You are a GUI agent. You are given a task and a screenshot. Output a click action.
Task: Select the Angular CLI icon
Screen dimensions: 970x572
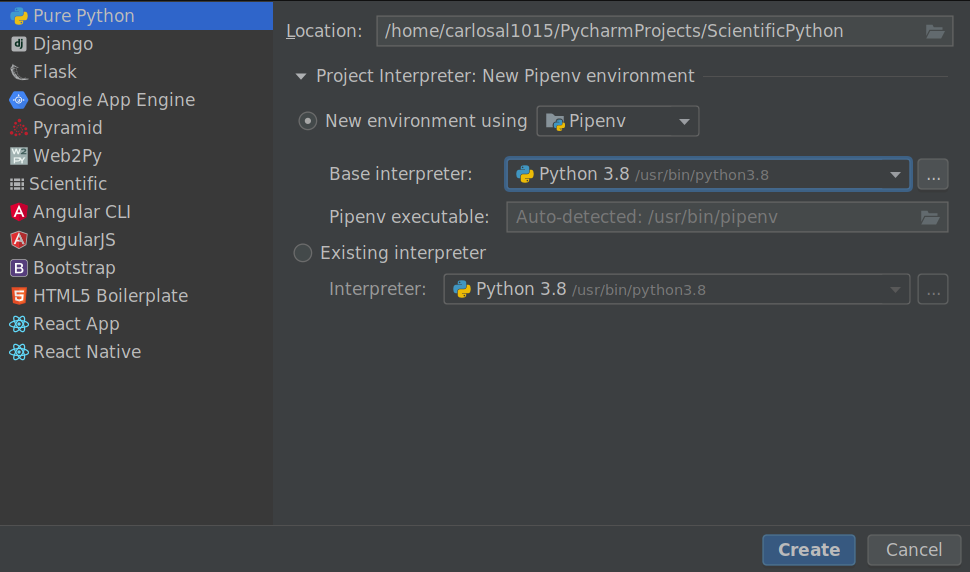[19, 212]
